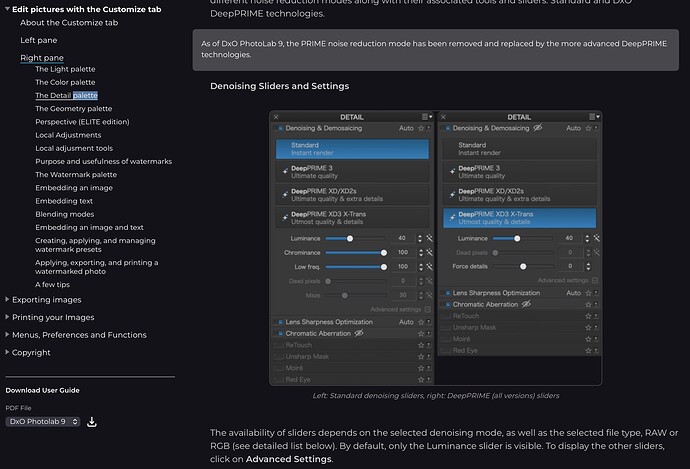Click crossed-eye icon beside left Chromatic Aberration
Image resolution: width=690 pixels, height=469 pixels.
pyautogui.click(x=358, y=333)
